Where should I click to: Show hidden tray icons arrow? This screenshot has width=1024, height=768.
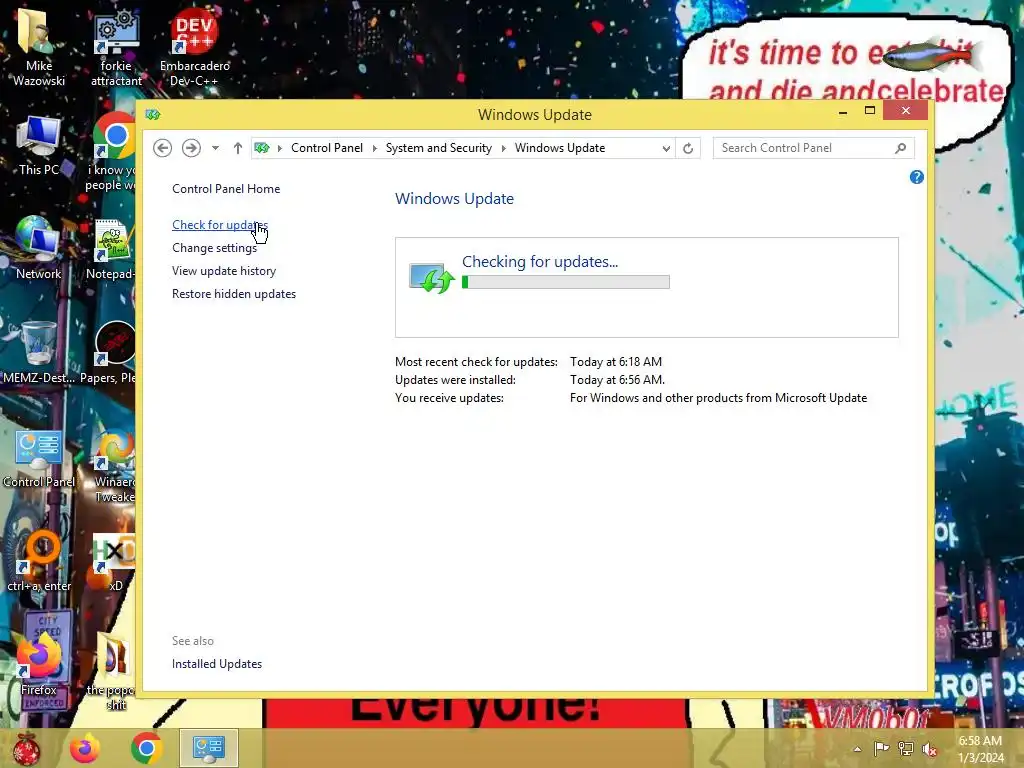(857, 749)
